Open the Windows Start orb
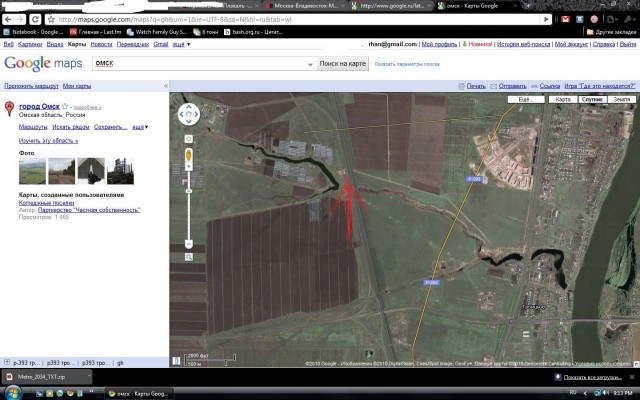The width and height of the screenshot is (640, 400). (x=12, y=393)
